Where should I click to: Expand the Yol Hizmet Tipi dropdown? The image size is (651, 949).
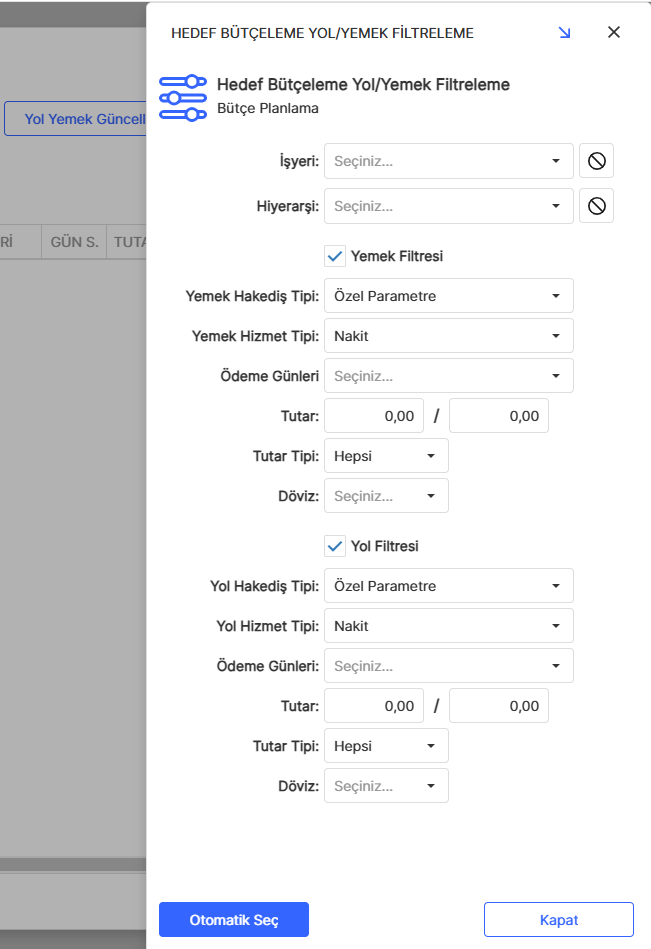pos(448,626)
